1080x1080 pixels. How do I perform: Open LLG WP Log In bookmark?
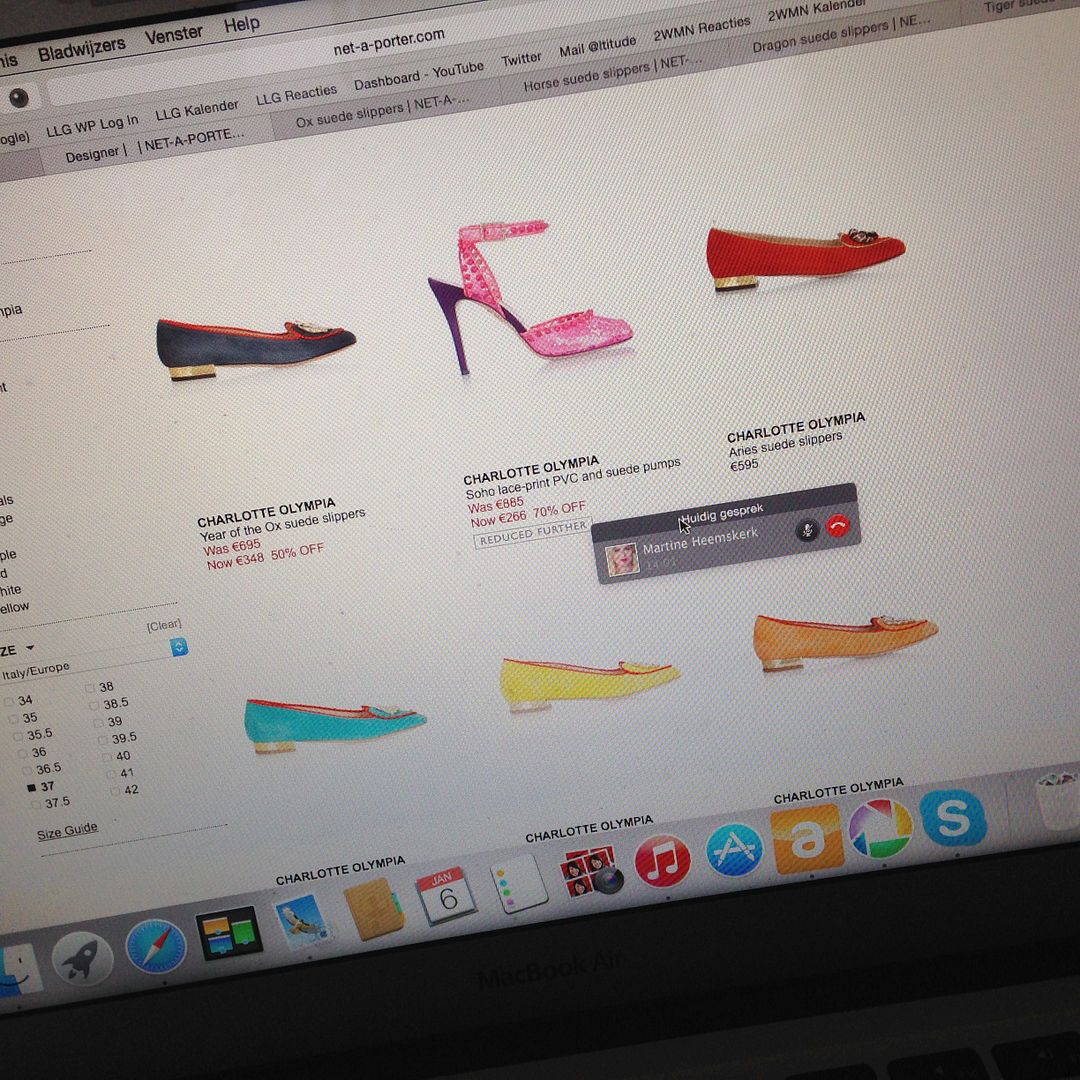(x=92, y=126)
